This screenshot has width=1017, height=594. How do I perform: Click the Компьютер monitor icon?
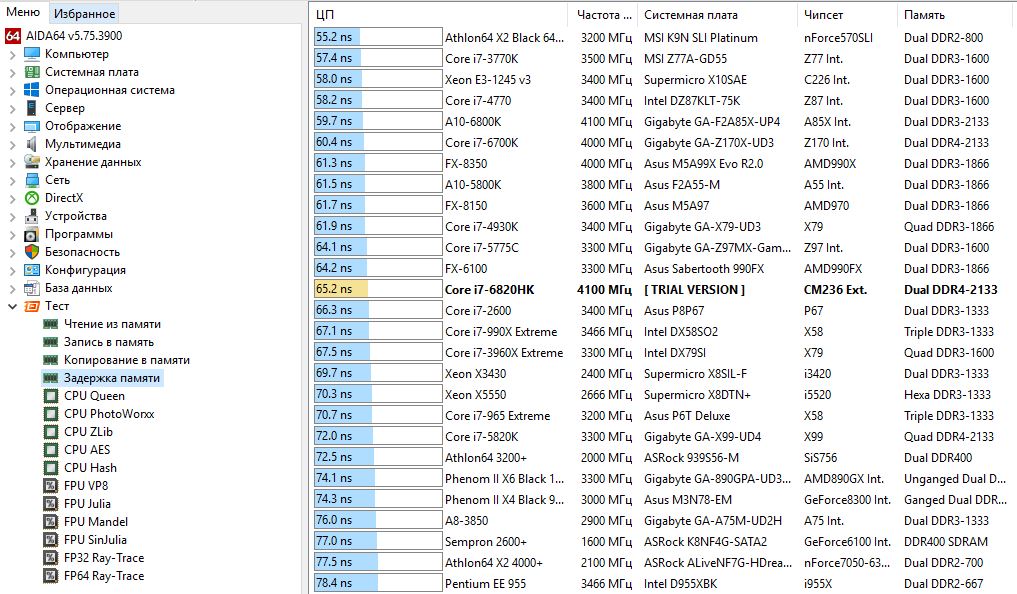32,54
